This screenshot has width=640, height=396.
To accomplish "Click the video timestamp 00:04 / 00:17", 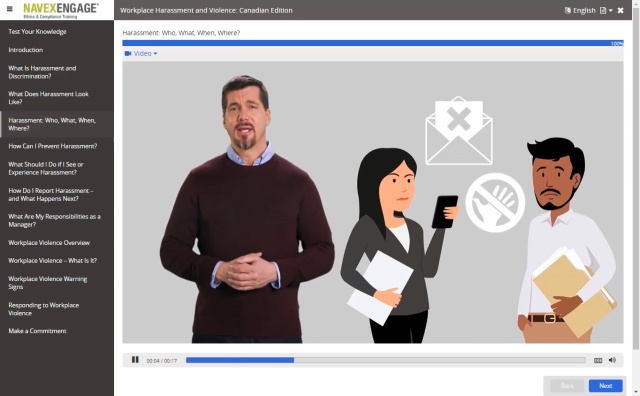I will 162,360.
